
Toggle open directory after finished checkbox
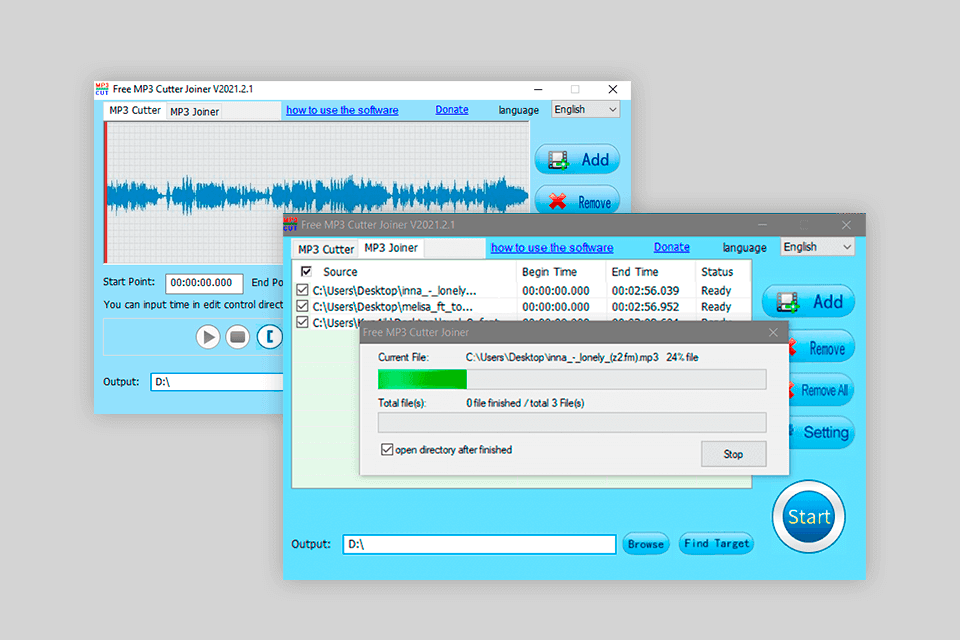point(387,450)
